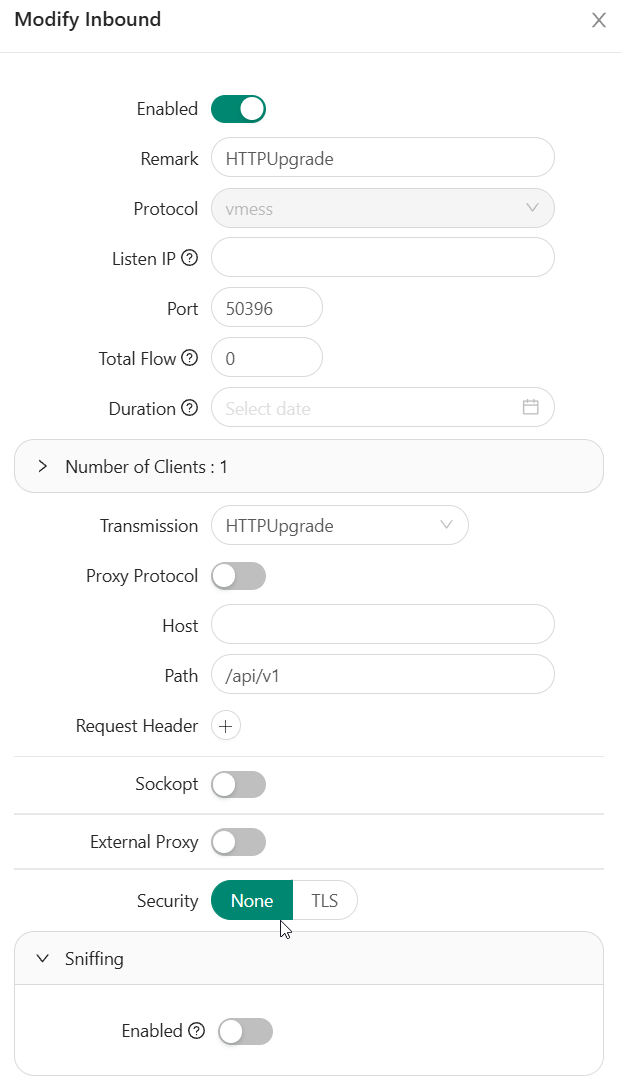Toggle the Sniffing Enabled switch
This screenshot has height=1092, width=622.
tap(245, 1031)
